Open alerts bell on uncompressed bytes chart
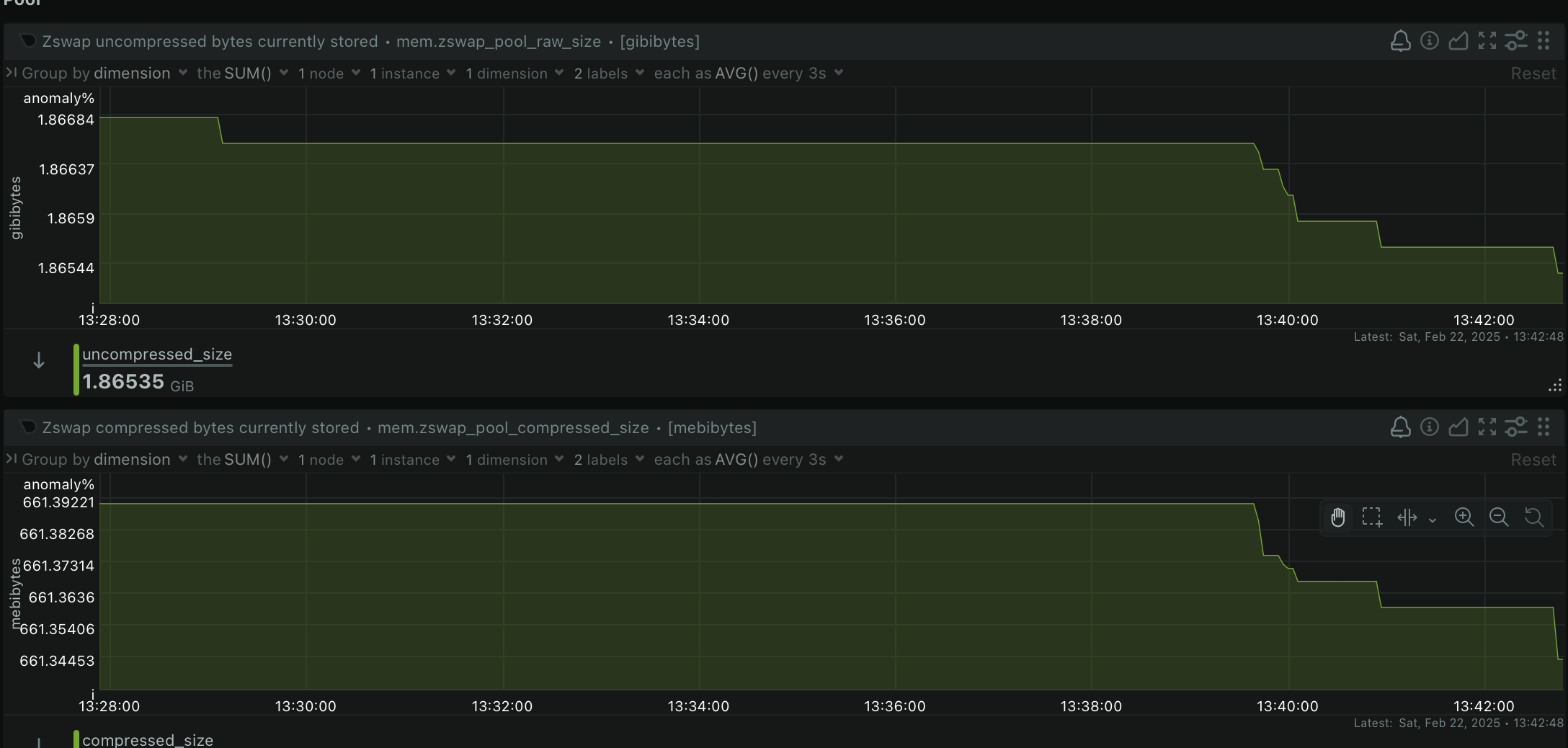This screenshot has width=1568, height=748. (1400, 41)
